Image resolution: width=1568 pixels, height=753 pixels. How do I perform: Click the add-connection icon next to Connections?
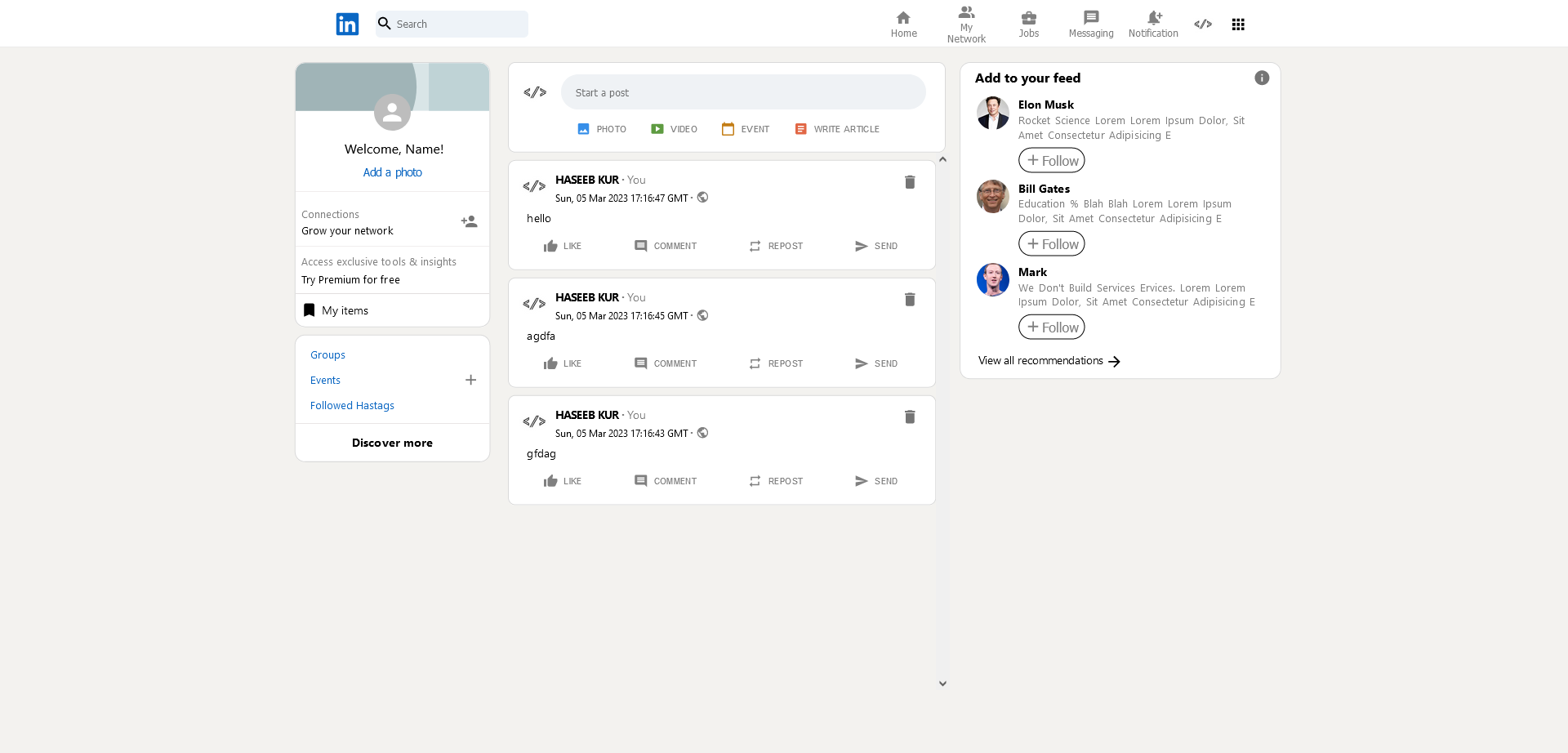[x=469, y=221]
